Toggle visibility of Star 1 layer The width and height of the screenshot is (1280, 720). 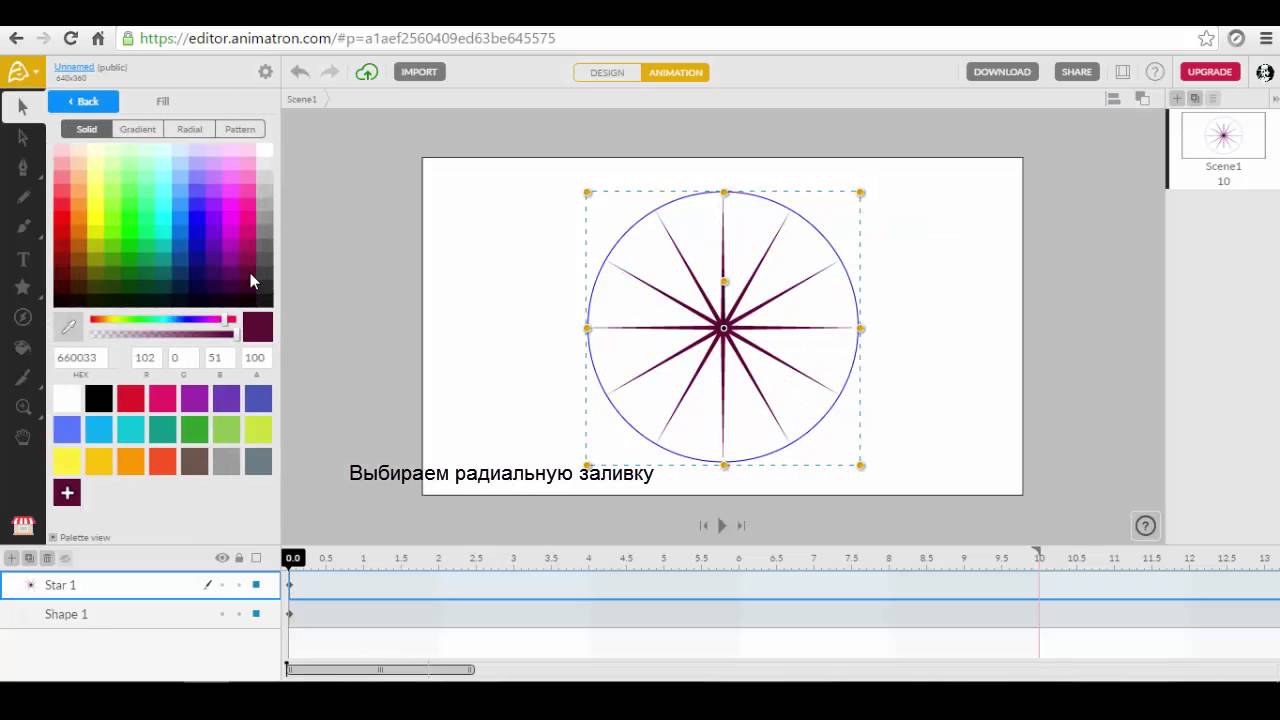point(222,585)
